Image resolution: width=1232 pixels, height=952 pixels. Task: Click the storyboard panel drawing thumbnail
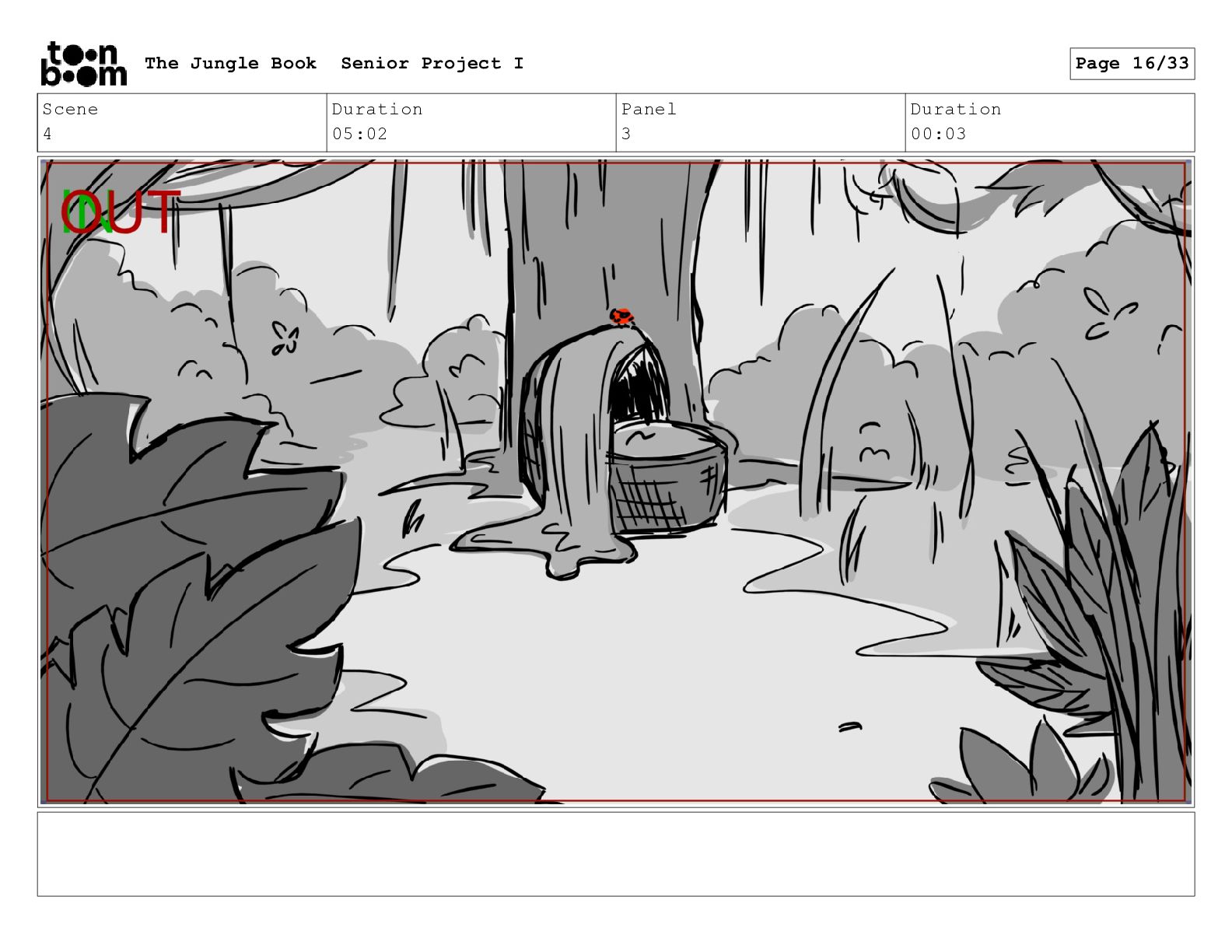click(616, 481)
